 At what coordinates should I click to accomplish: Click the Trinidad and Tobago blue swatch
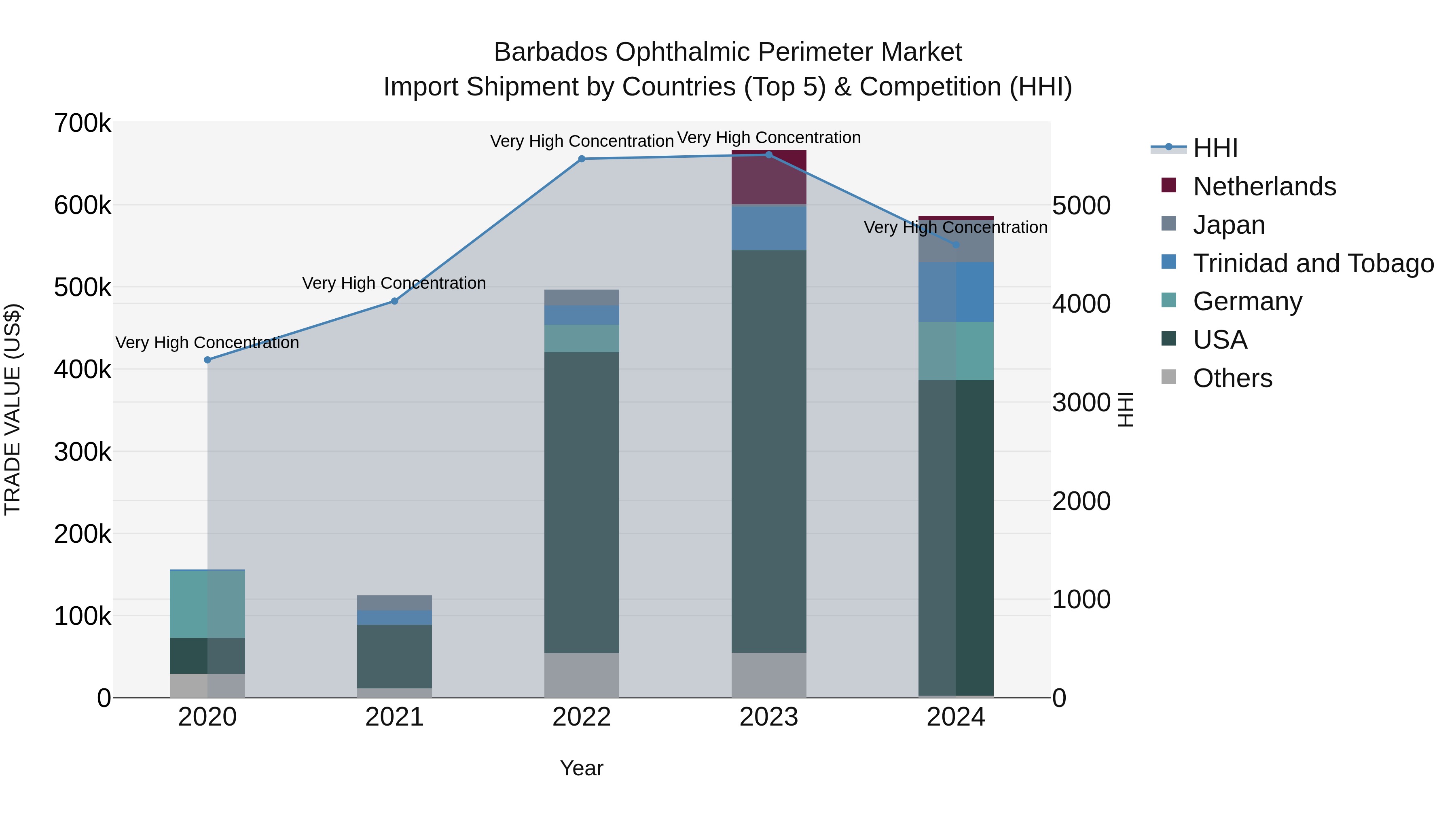point(1168,262)
